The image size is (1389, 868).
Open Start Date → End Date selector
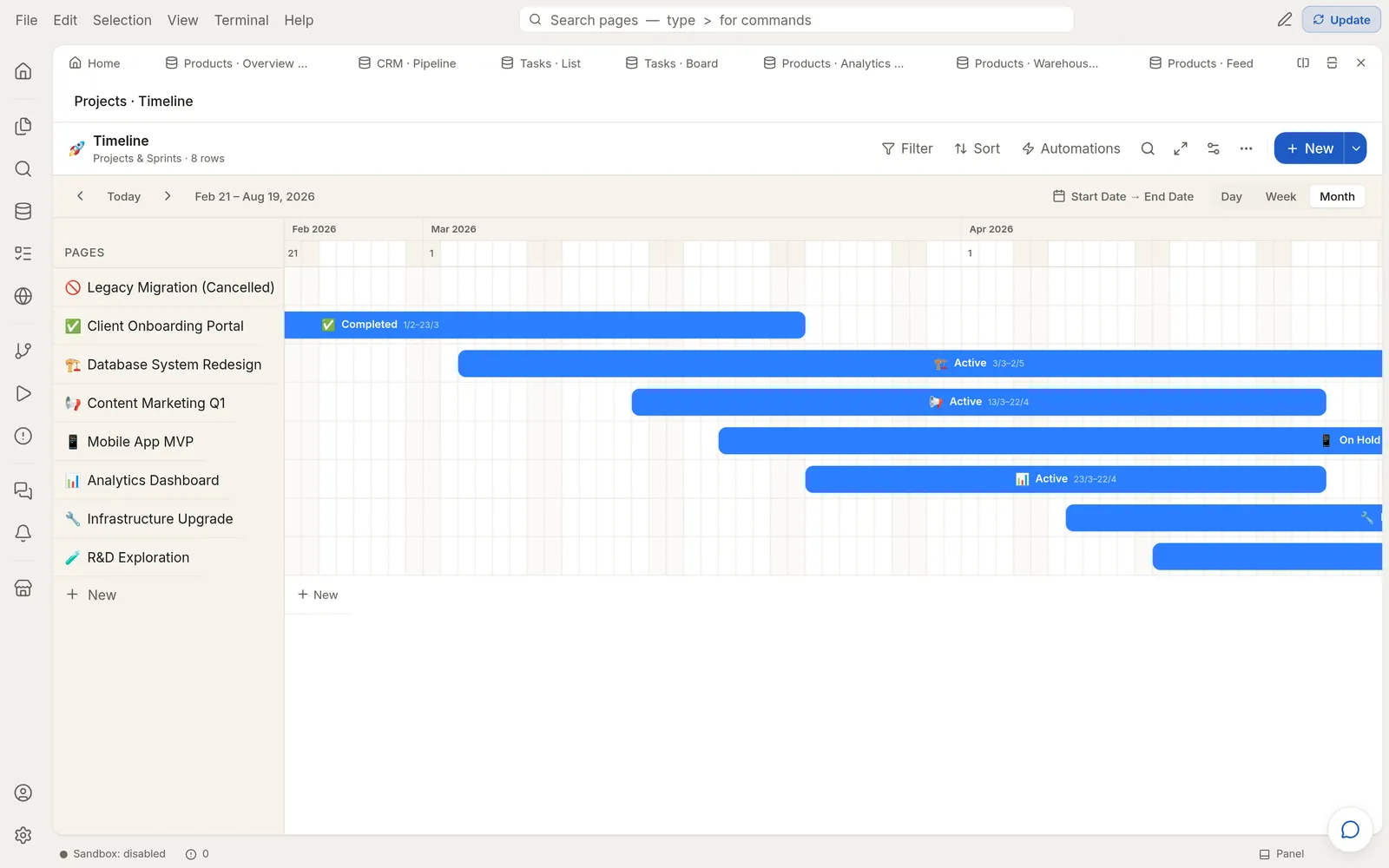[1123, 196]
